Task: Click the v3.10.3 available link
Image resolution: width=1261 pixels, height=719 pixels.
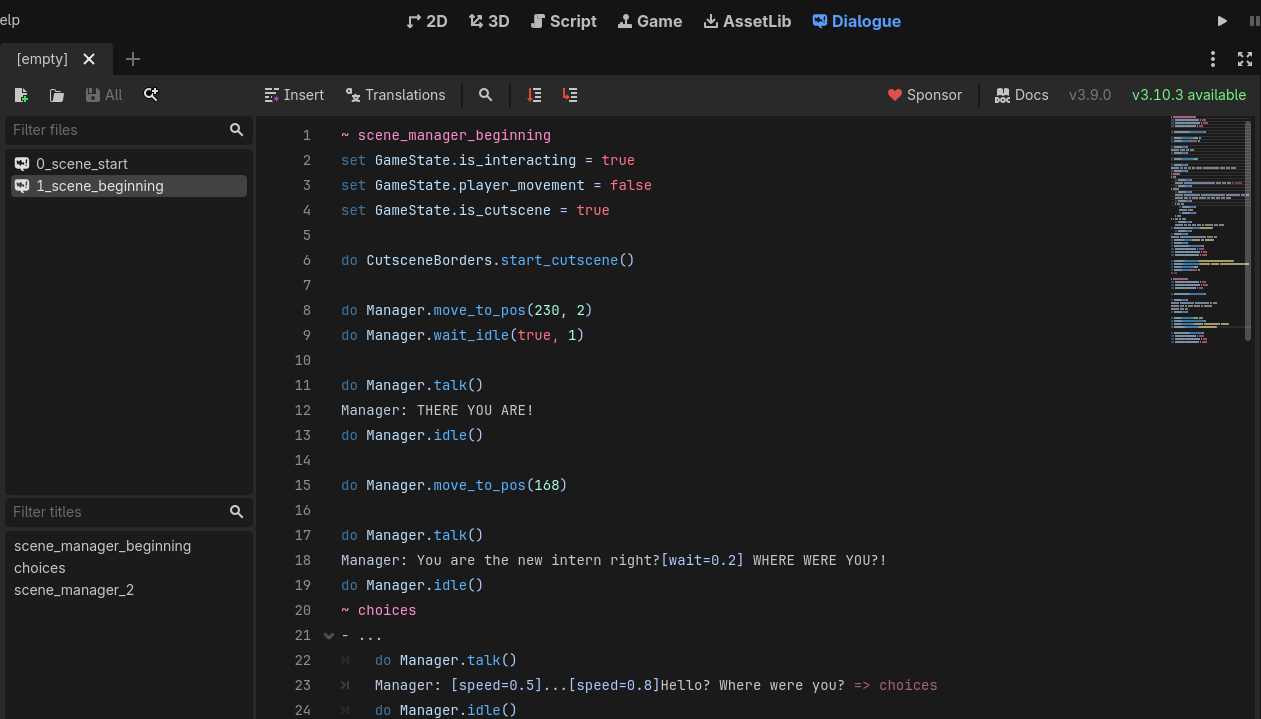Action: tap(1188, 94)
